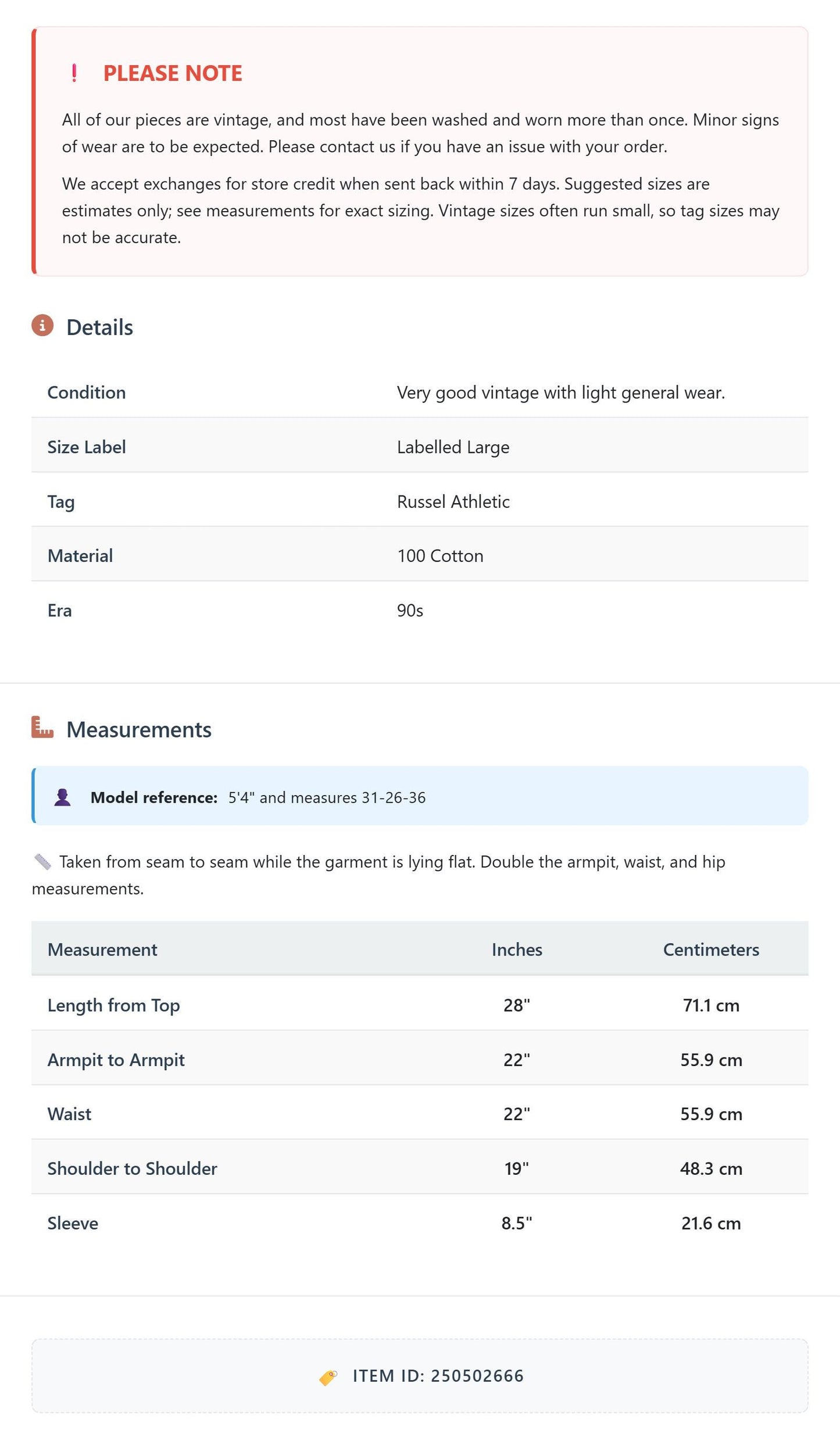Click the model reference person icon
The height and width of the screenshot is (1440, 840).
tap(62, 797)
